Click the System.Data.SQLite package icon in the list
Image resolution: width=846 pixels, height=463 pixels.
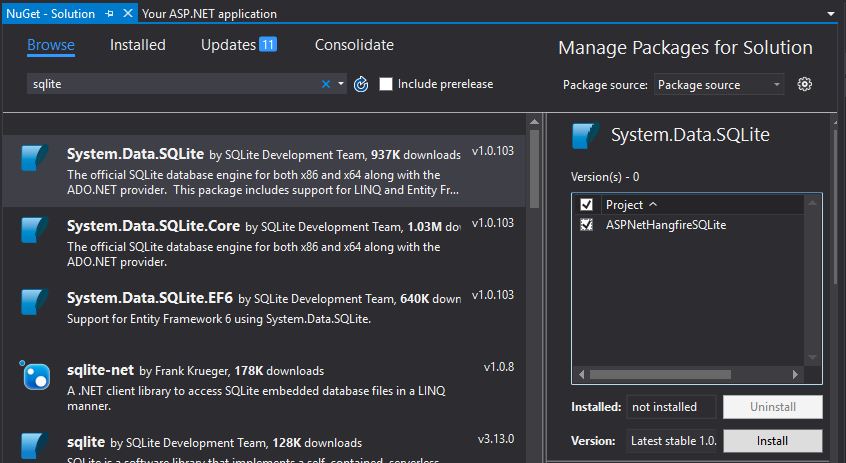(35, 158)
